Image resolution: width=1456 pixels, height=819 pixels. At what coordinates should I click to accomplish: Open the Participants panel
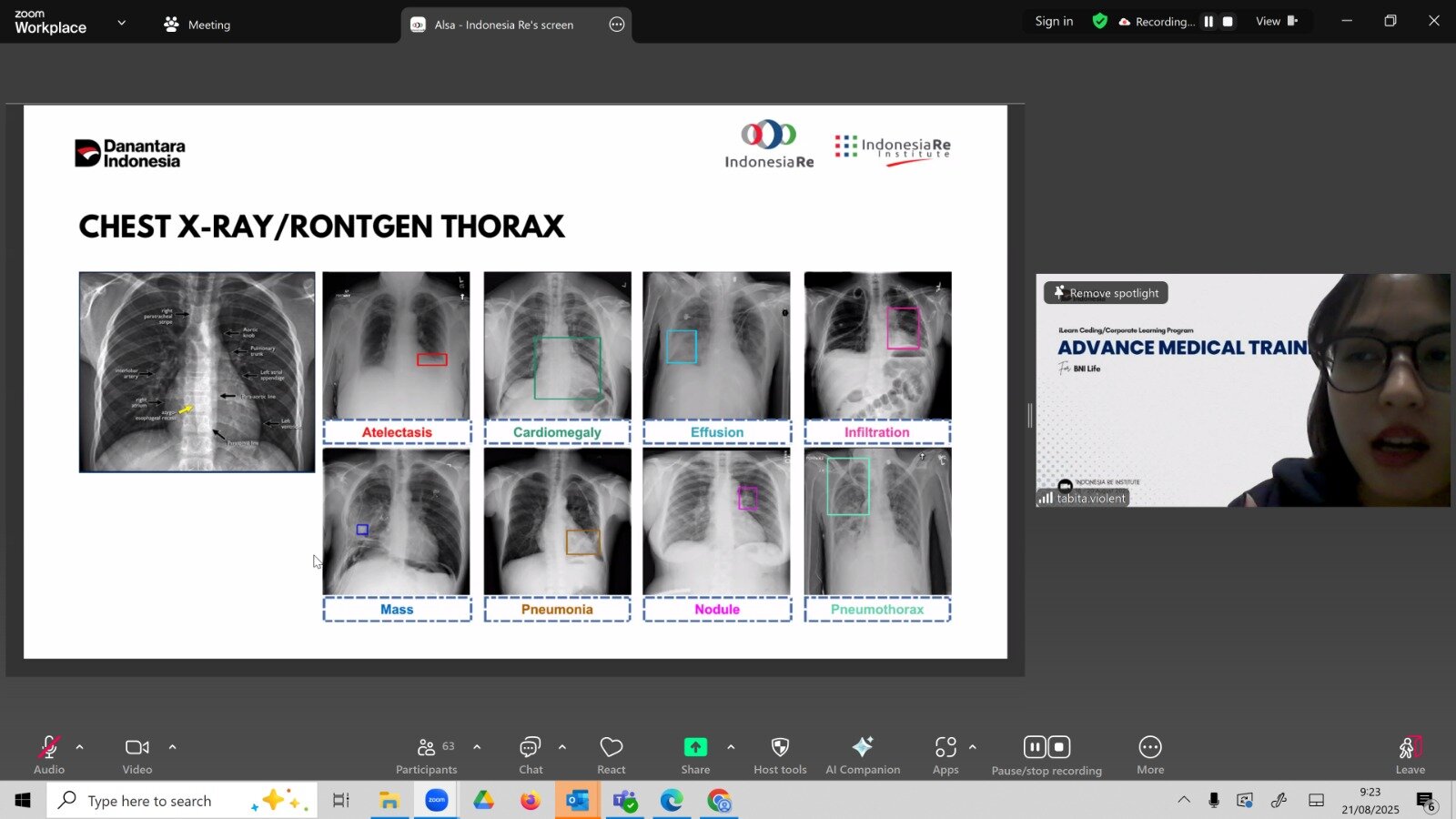pos(426,755)
